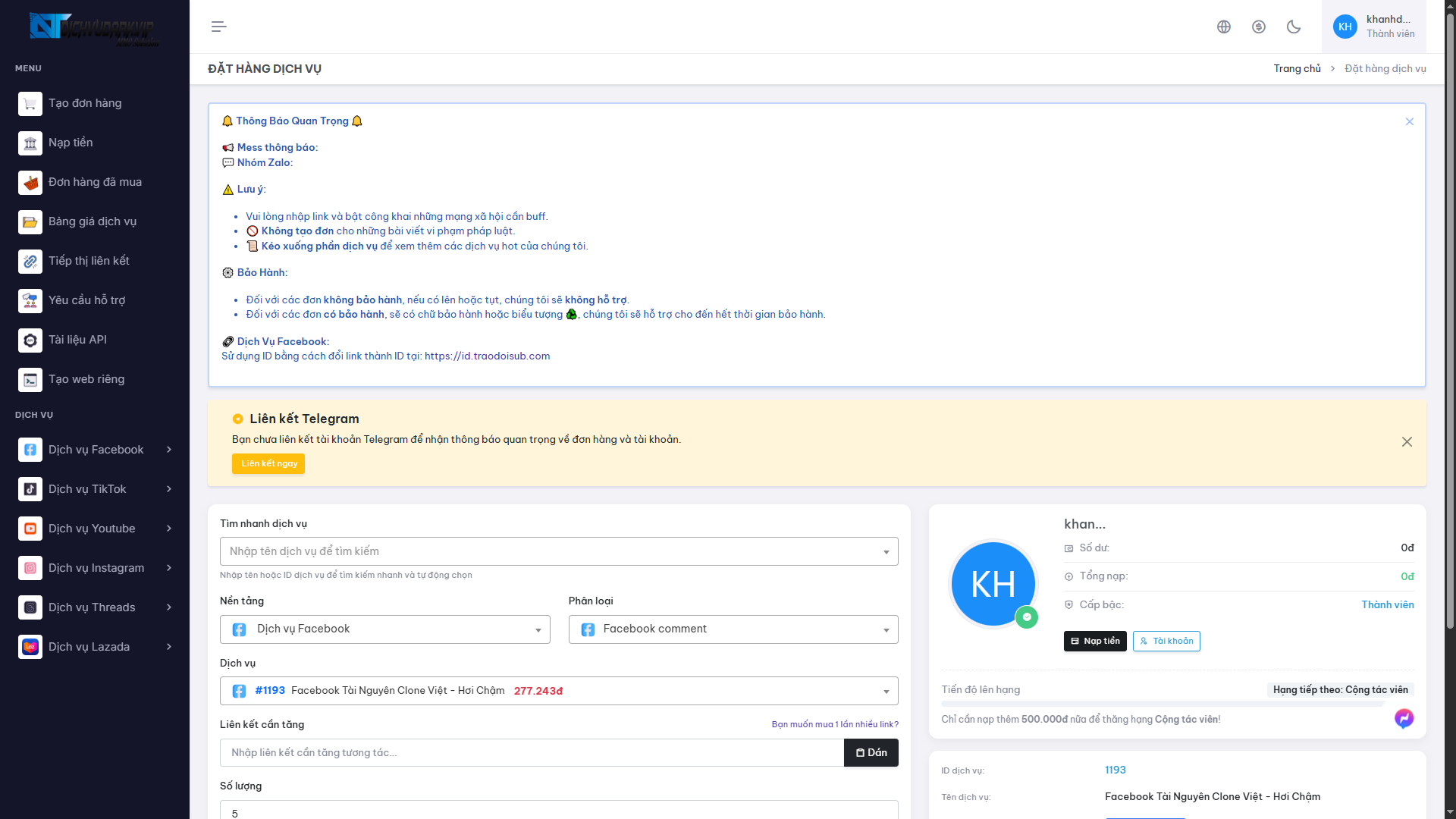Expand Dịch vụ Instagram submenu chevron
This screenshot has width=1456, height=819.
pyautogui.click(x=169, y=568)
